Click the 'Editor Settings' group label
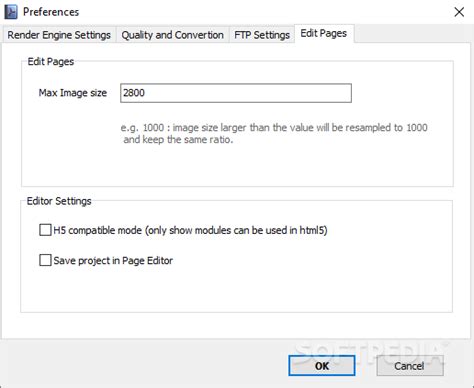This screenshot has width=474, height=388. pyautogui.click(x=59, y=201)
